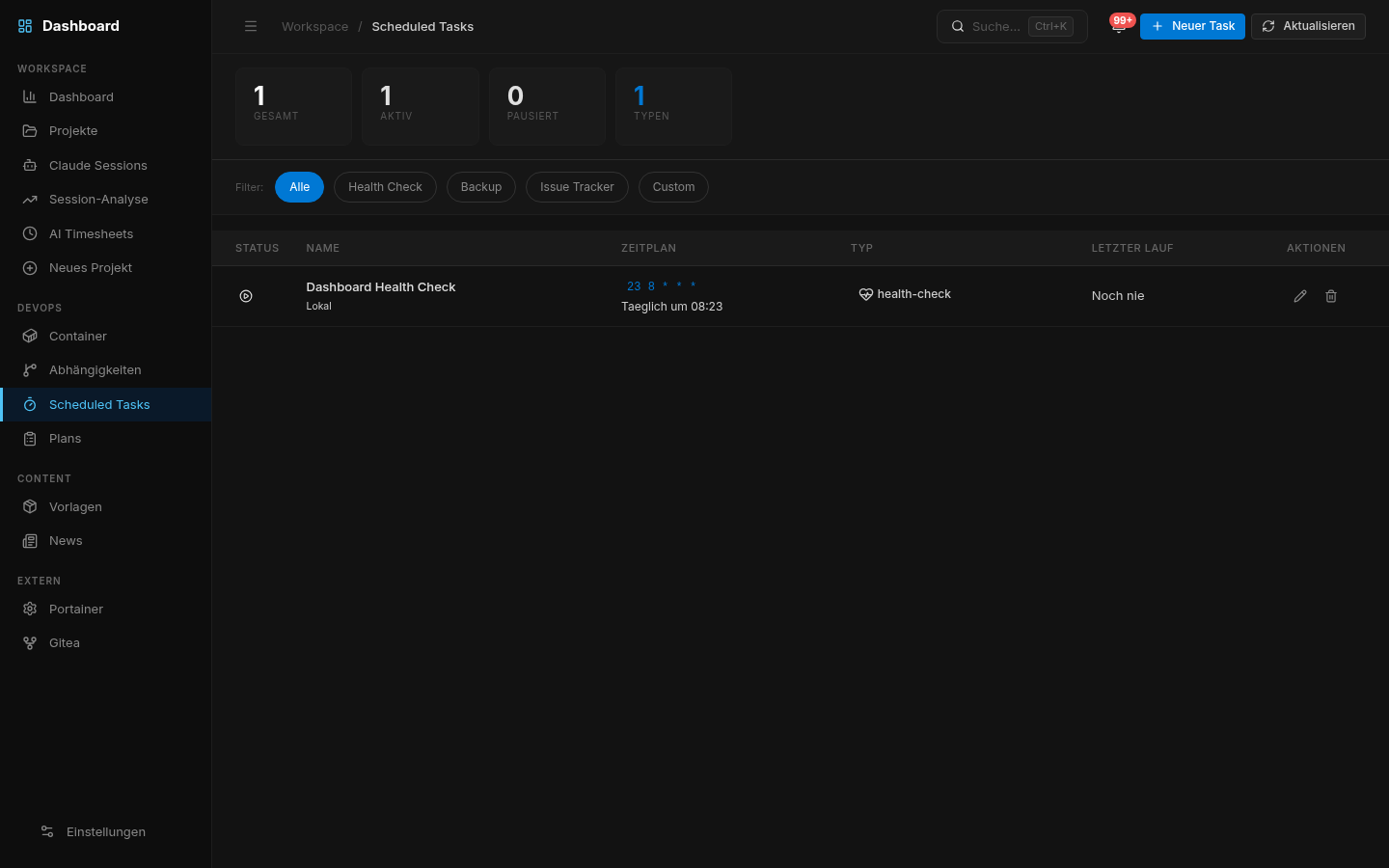Image resolution: width=1389 pixels, height=868 pixels.
Task: Activate the Custom filter pill
Action: click(x=673, y=186)
